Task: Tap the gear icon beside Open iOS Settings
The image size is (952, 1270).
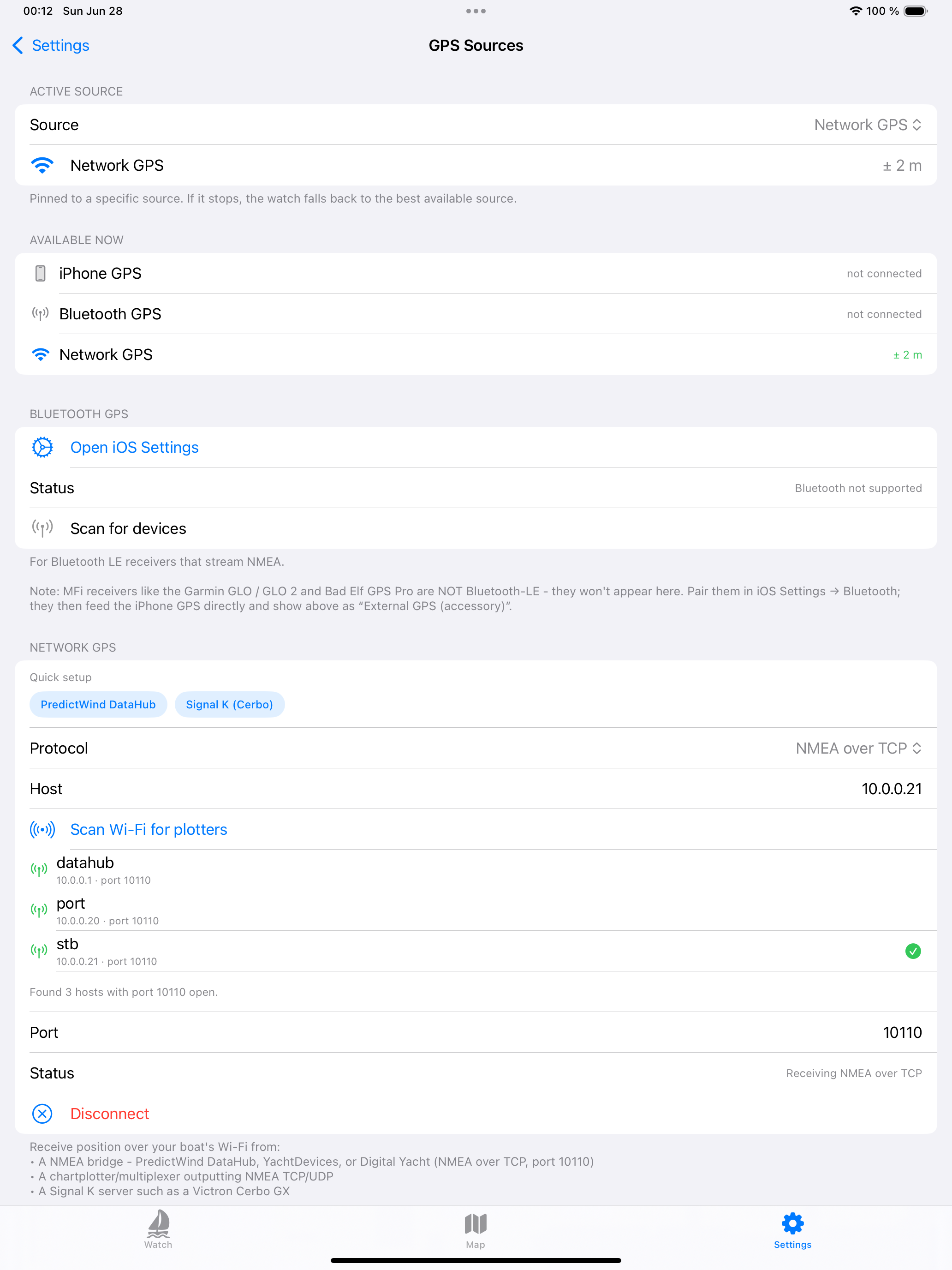Action: click(42, 447)
